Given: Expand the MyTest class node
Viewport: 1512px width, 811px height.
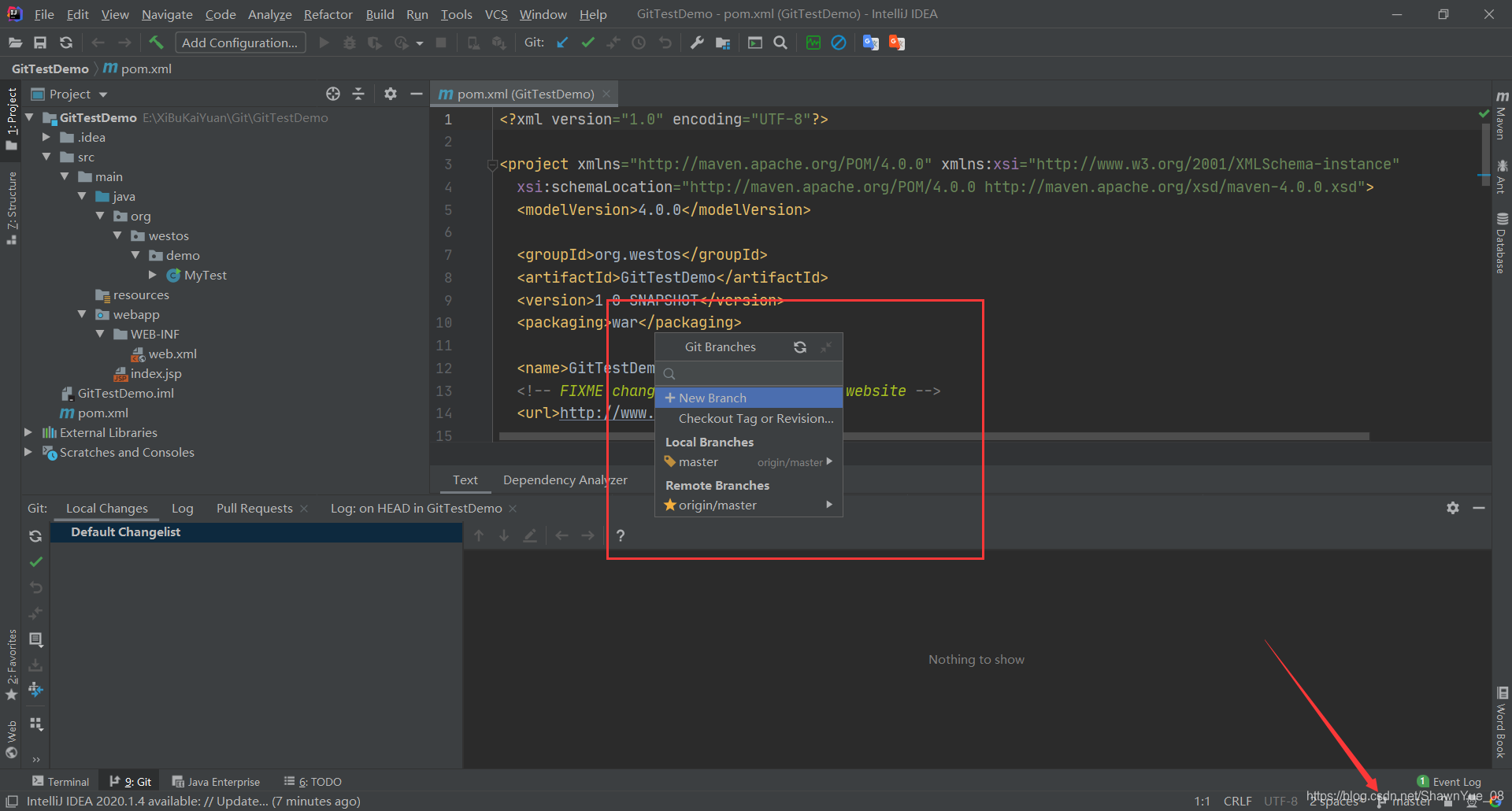Looking at the screenshot, I should [x=153, y=275].
